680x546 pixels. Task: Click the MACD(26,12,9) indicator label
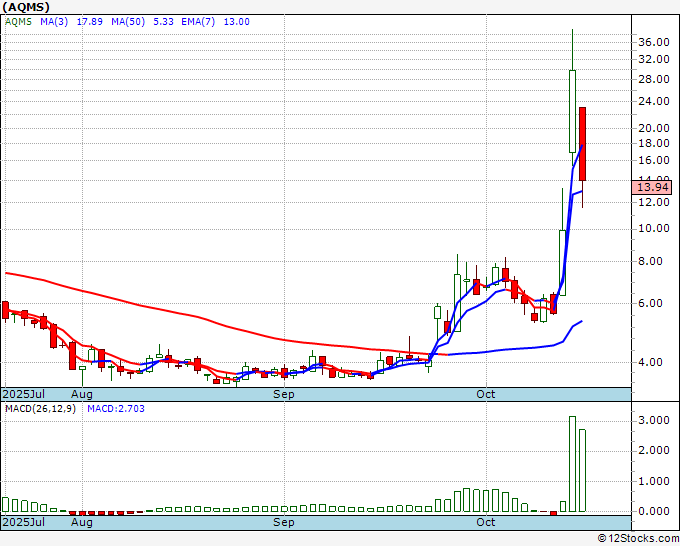(x=40, y=409)
